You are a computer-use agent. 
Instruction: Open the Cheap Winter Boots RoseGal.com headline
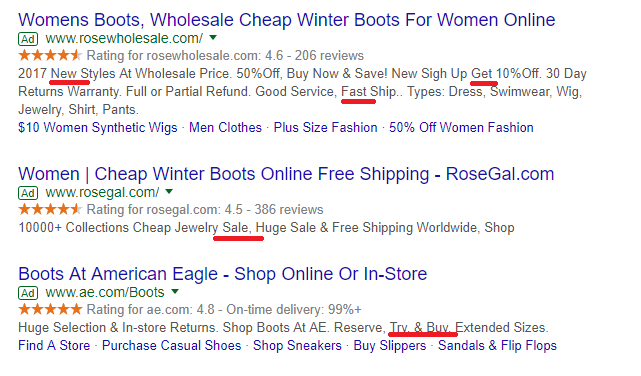pyautogui.click(x=286, y=174)
